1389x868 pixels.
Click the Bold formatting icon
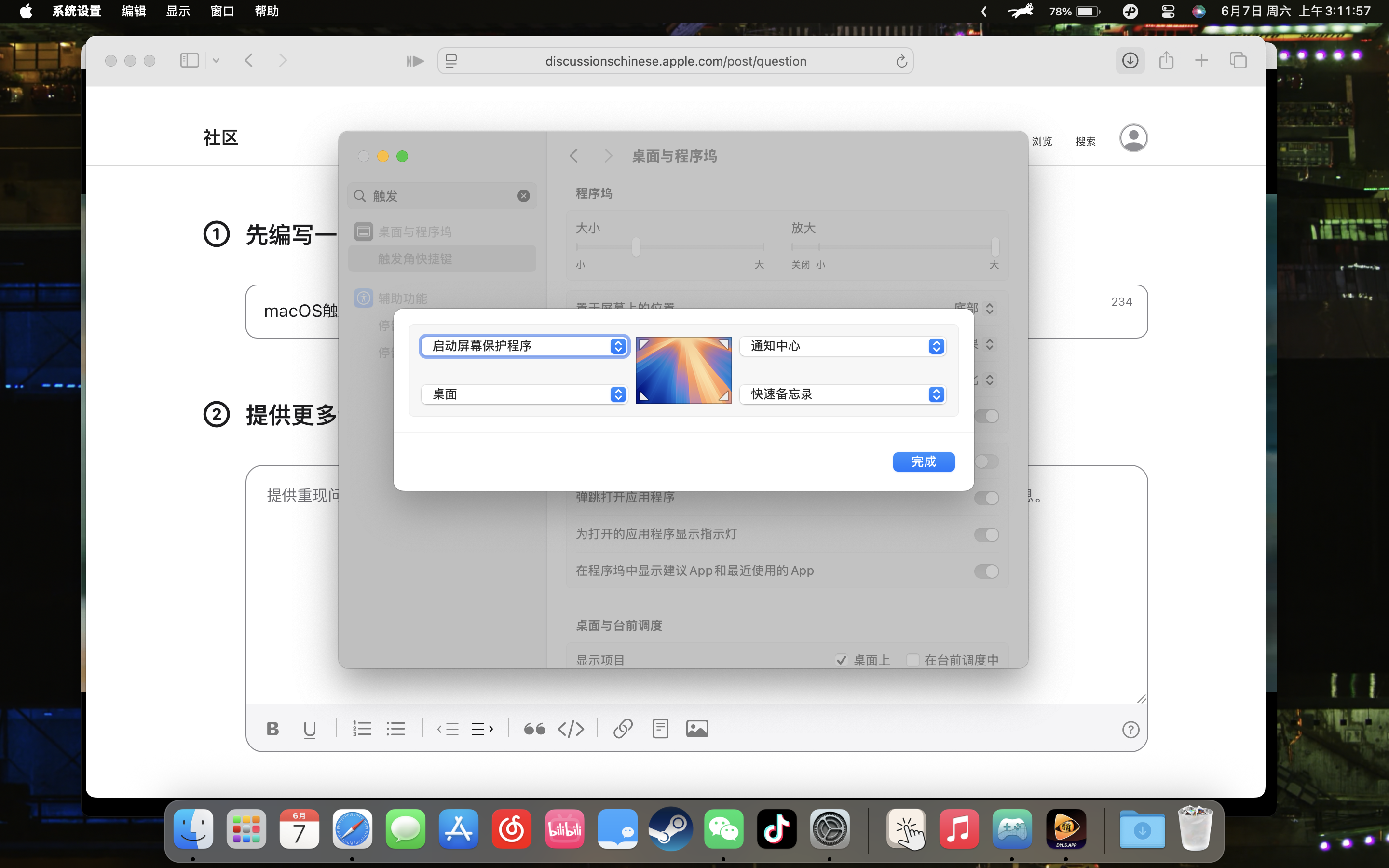[x=272, y=729]
